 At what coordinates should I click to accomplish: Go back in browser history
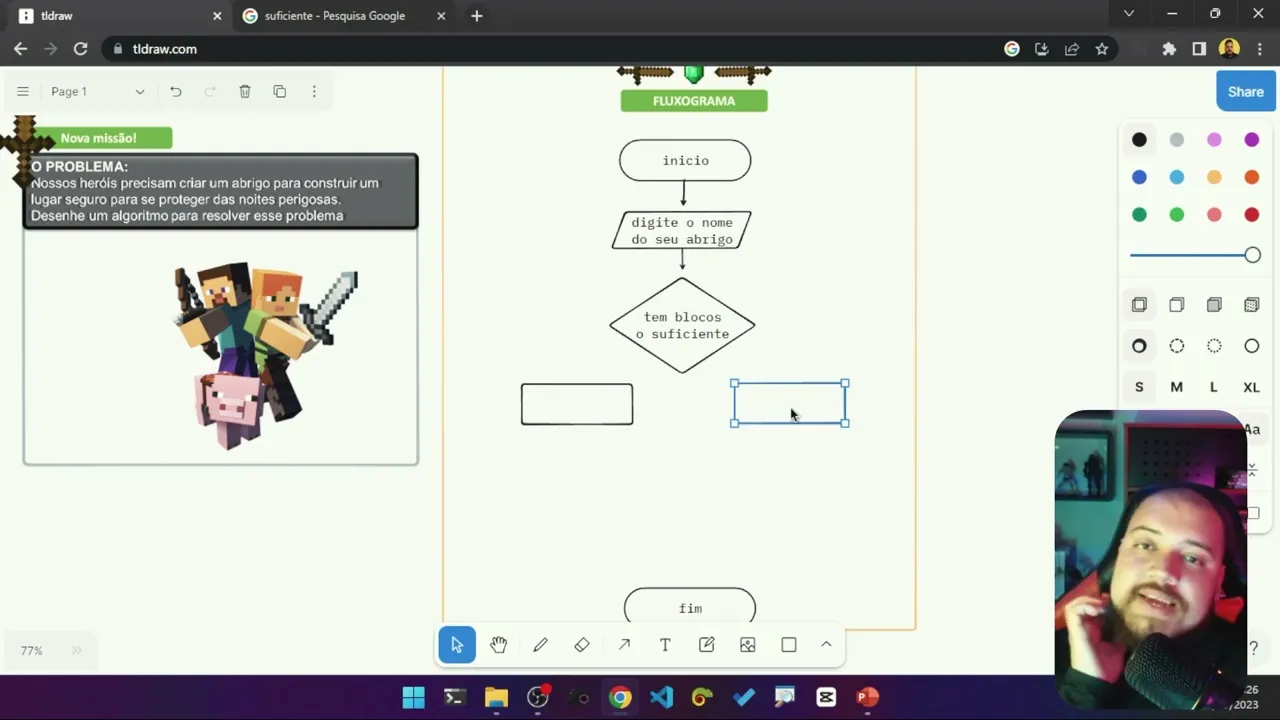click(x=21, y=49)
